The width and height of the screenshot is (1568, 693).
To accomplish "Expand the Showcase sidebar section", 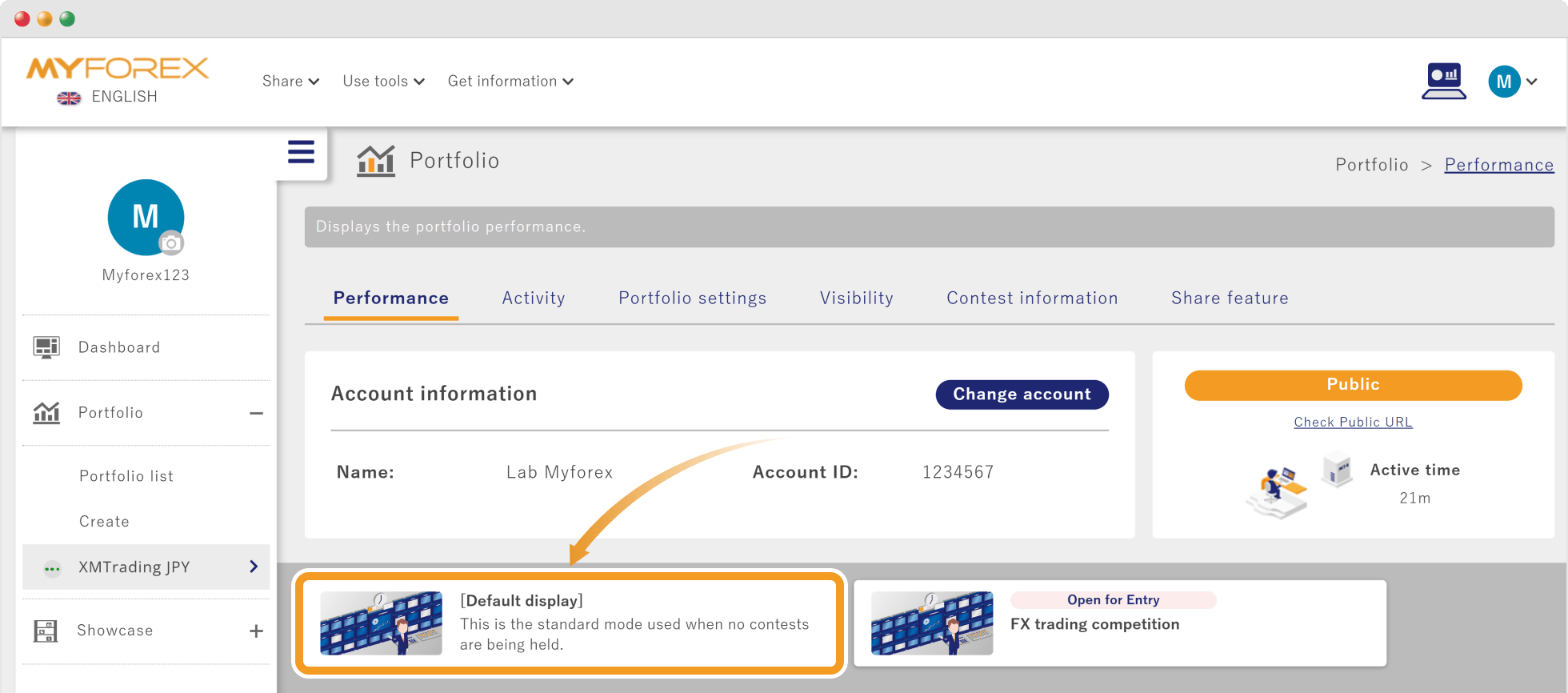I will click(256, 631).
